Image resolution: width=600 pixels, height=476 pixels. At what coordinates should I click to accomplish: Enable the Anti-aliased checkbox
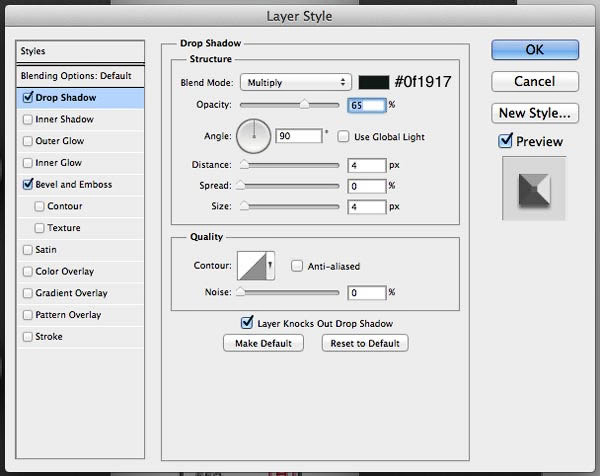tap(297, 266)
